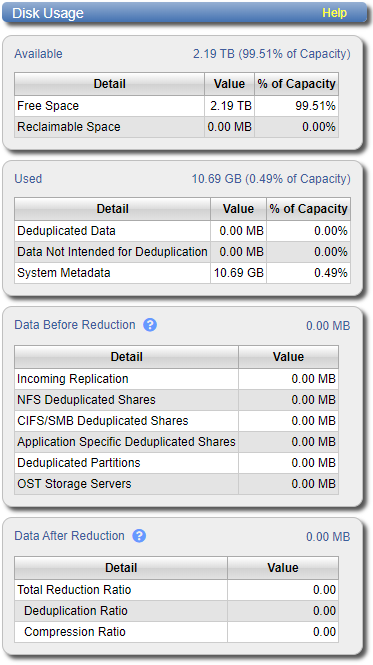Select the Free Space row
This screenshot has width=373, height=665.
click(177, 106)
